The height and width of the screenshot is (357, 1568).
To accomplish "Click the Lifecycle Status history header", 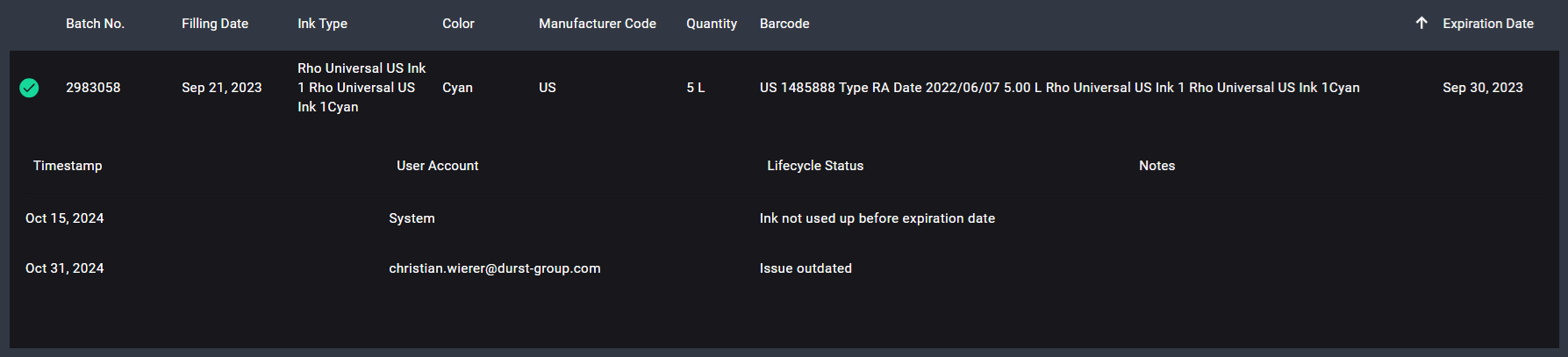I will 815,166.
